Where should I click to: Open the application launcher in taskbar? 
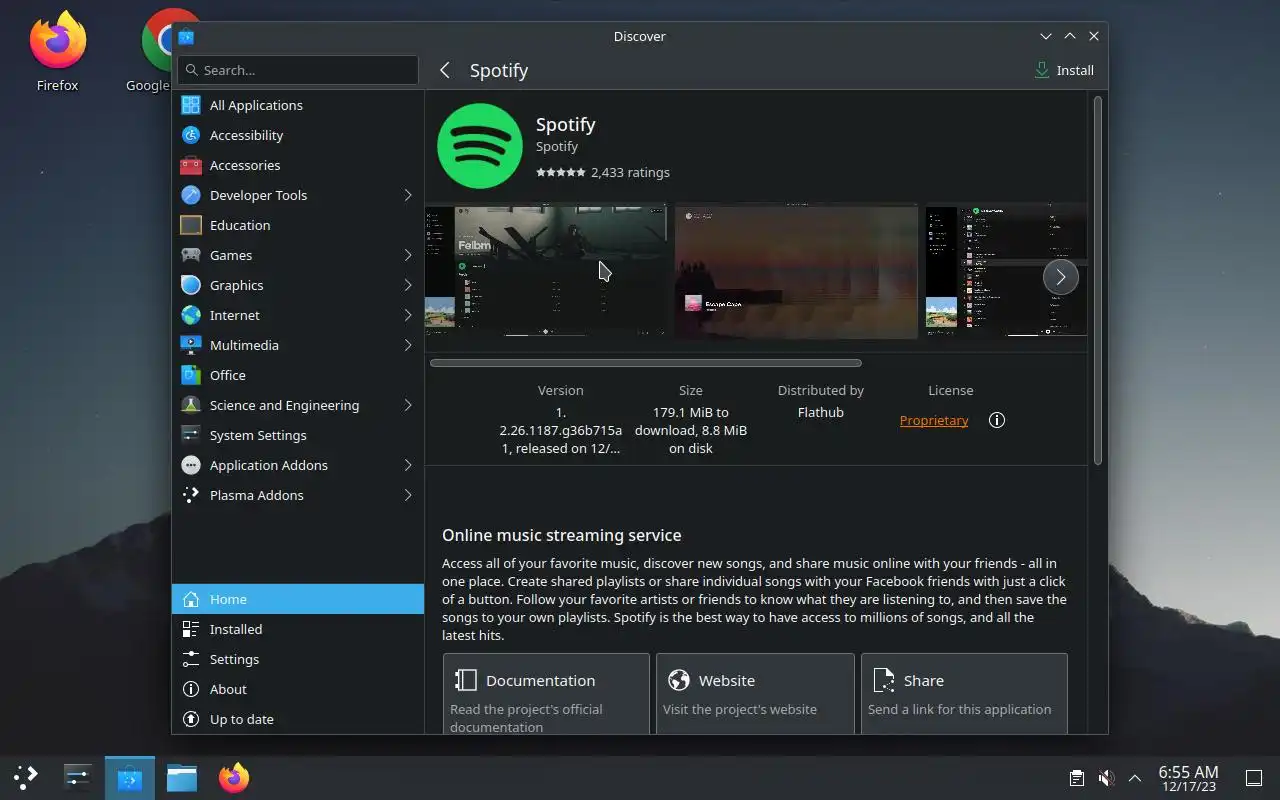(26, 777)
